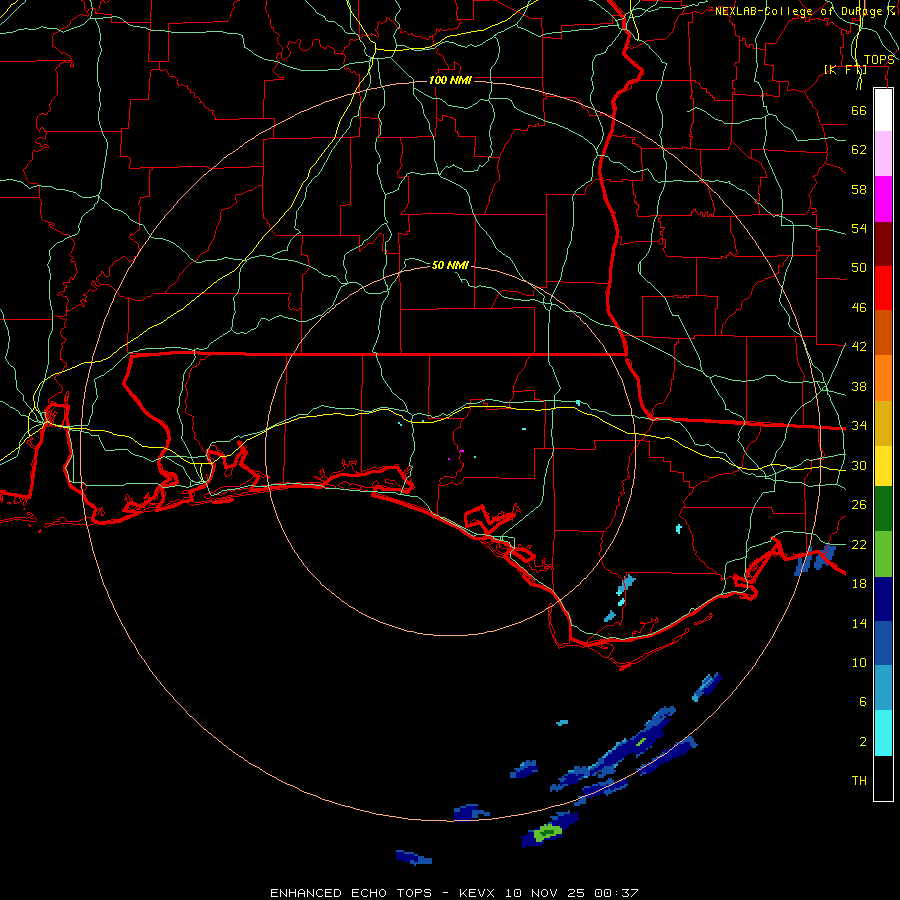
Task: Click the legend value 26
Action: 859,505
